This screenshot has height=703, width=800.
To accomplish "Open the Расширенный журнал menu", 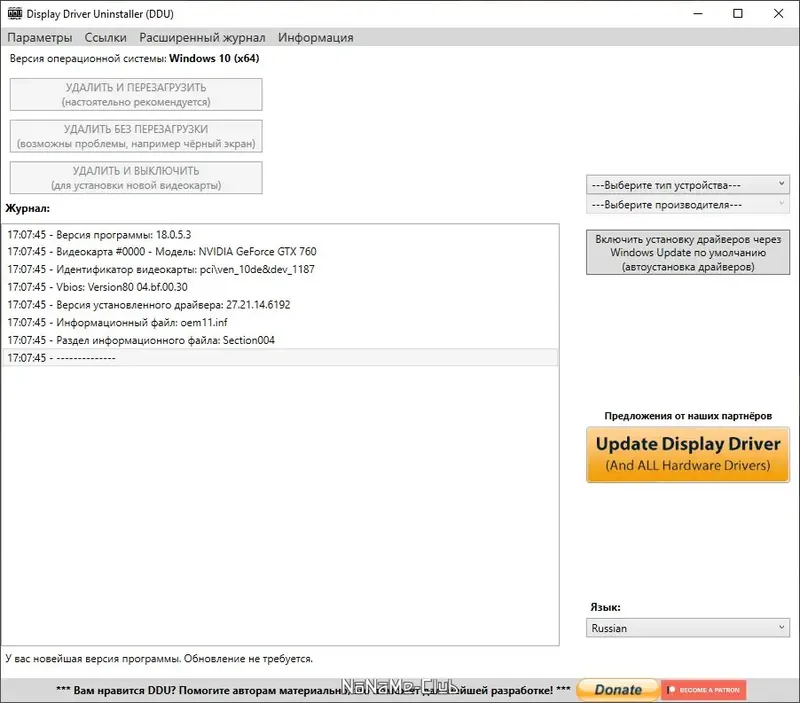I will (x=202, y=38).
